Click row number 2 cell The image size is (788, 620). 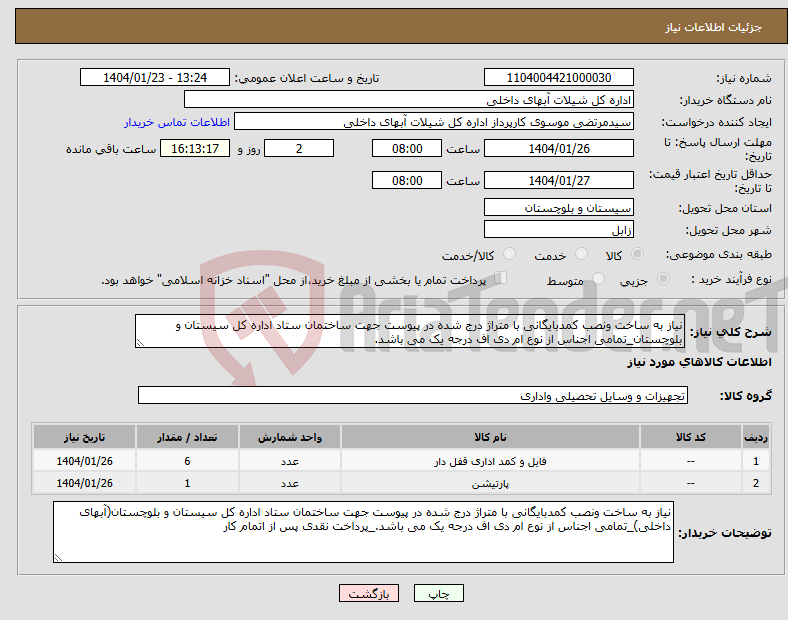coord(756,483)
